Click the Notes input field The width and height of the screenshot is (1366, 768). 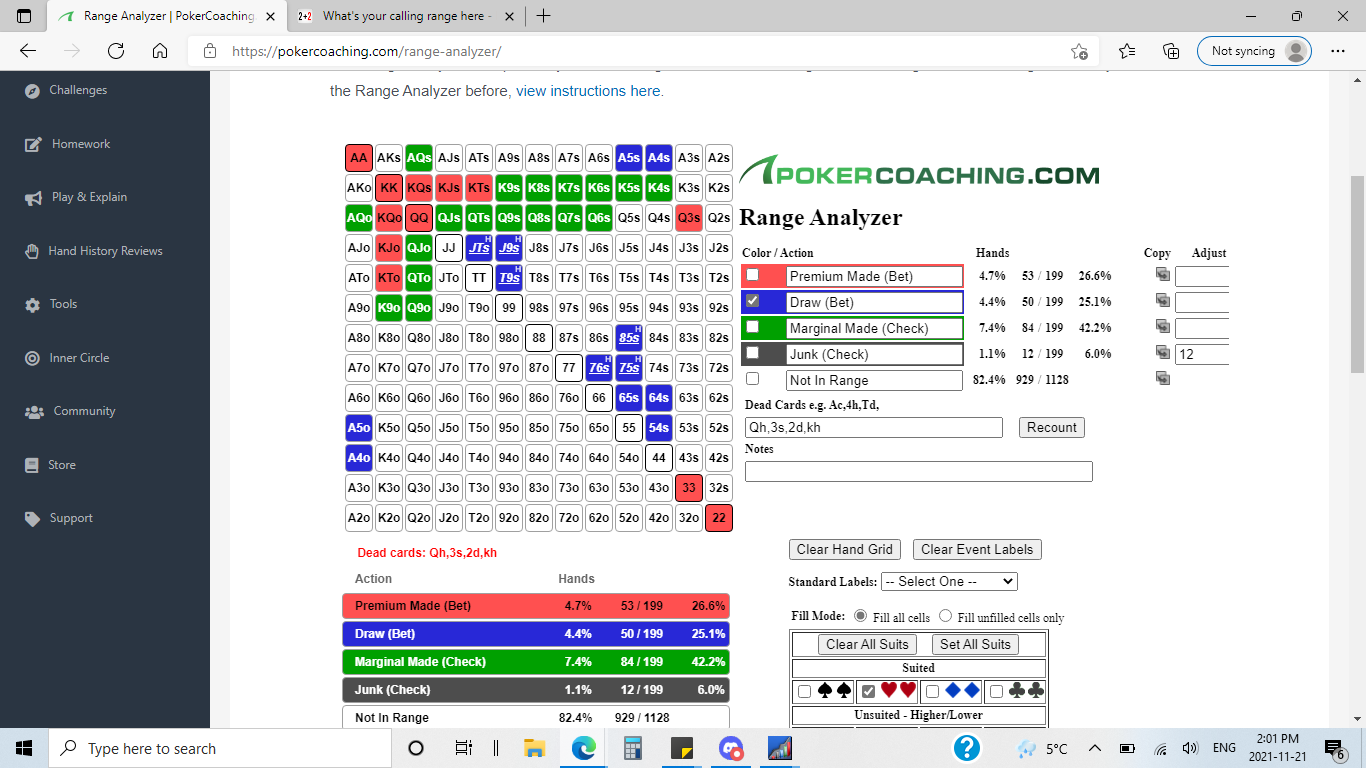[919, 471]
